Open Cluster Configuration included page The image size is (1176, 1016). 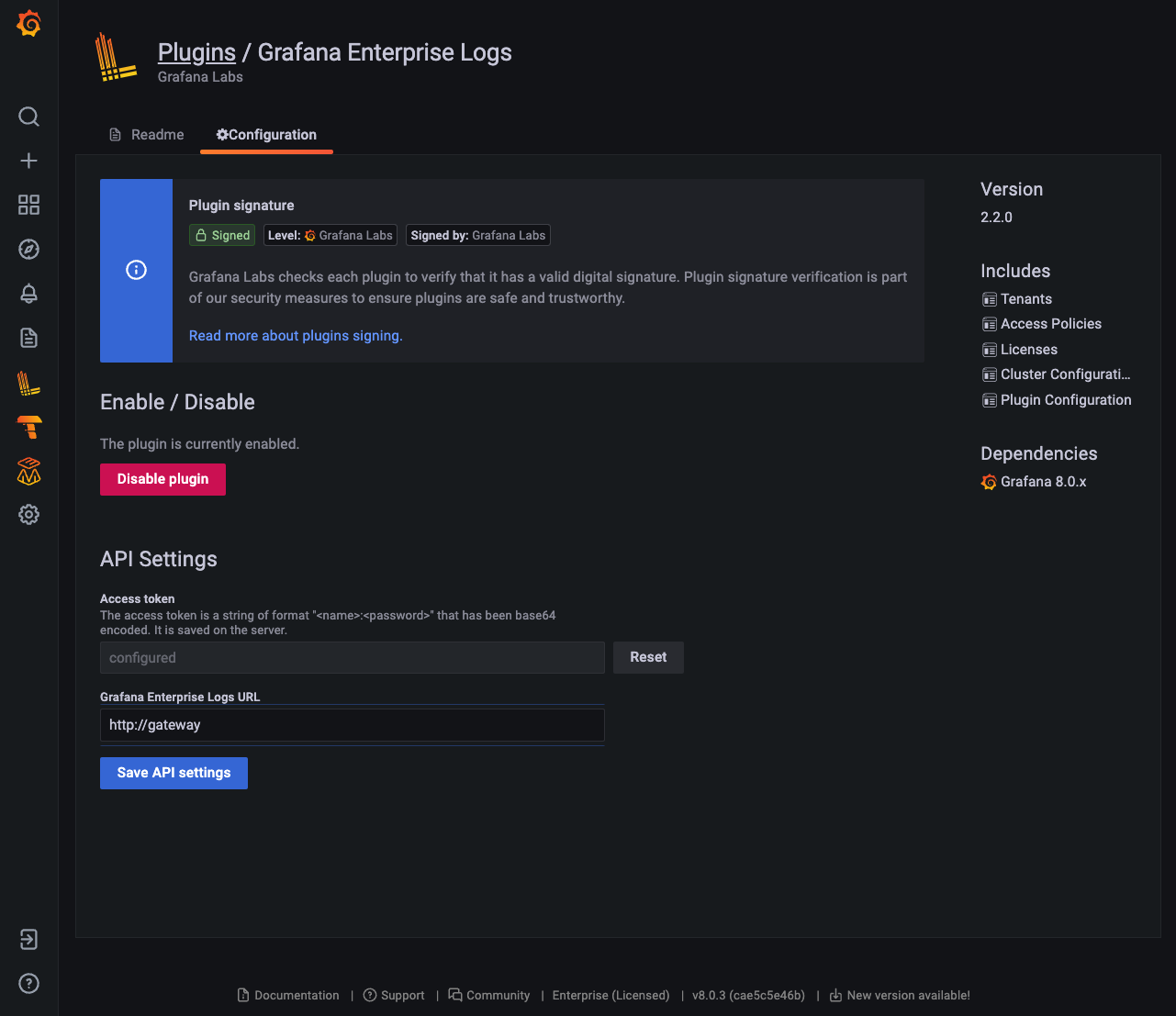tap(1066, 374)
